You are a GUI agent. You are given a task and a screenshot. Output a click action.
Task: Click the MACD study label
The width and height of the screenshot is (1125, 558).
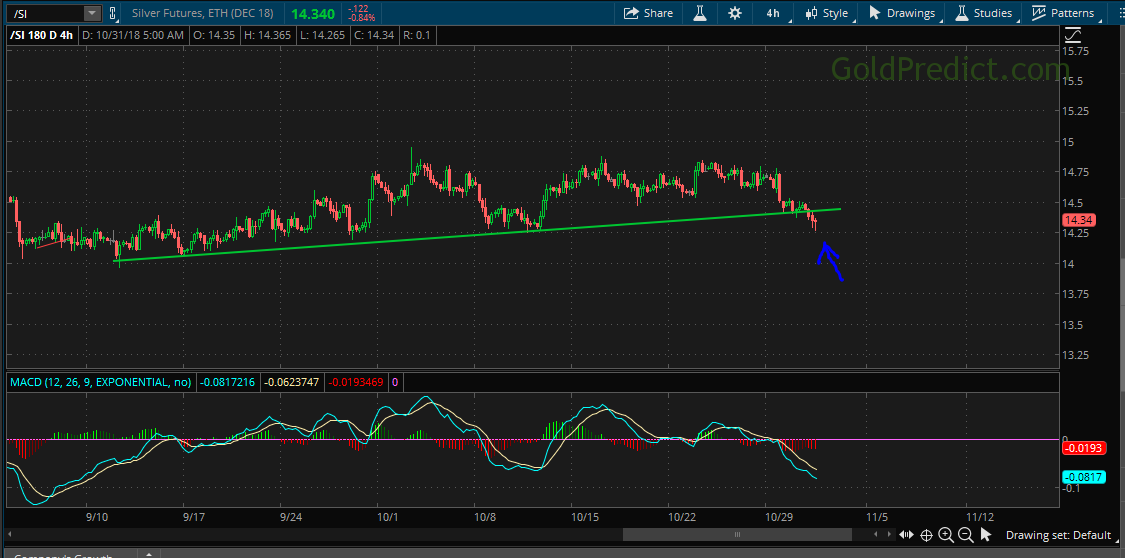tap(101, 381)
